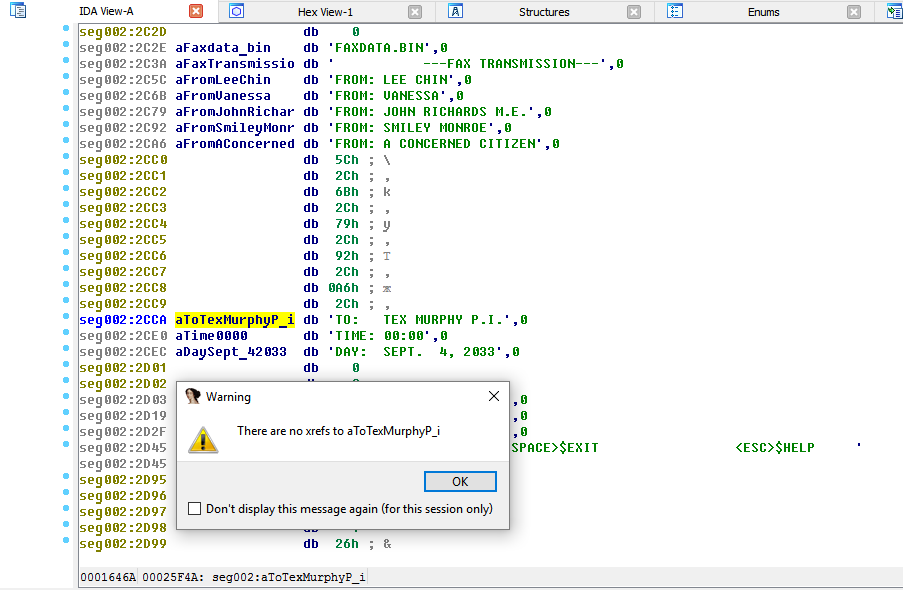Close the Structures tab
The height and width of the screenshot is (590, 903).
[633, 12]
